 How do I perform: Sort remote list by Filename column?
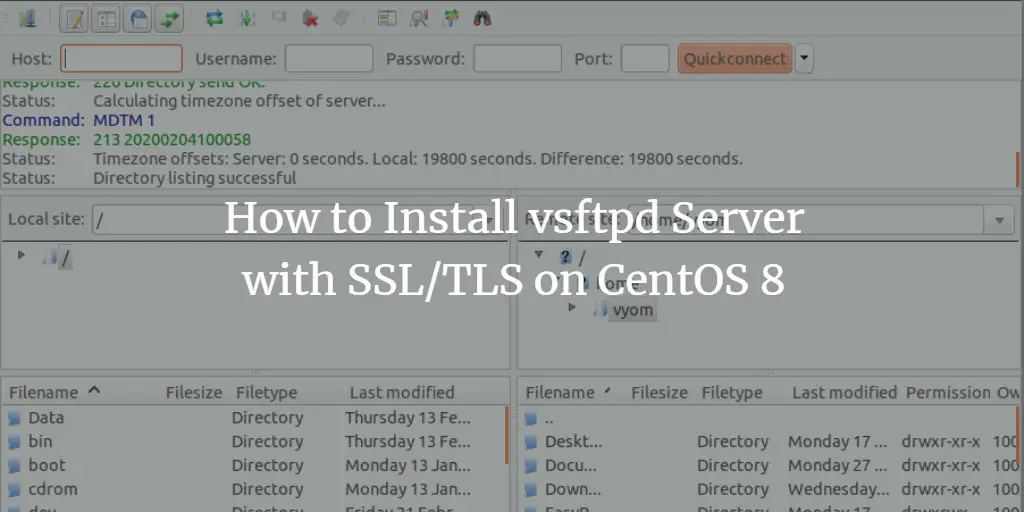click(x=560, y=392)
